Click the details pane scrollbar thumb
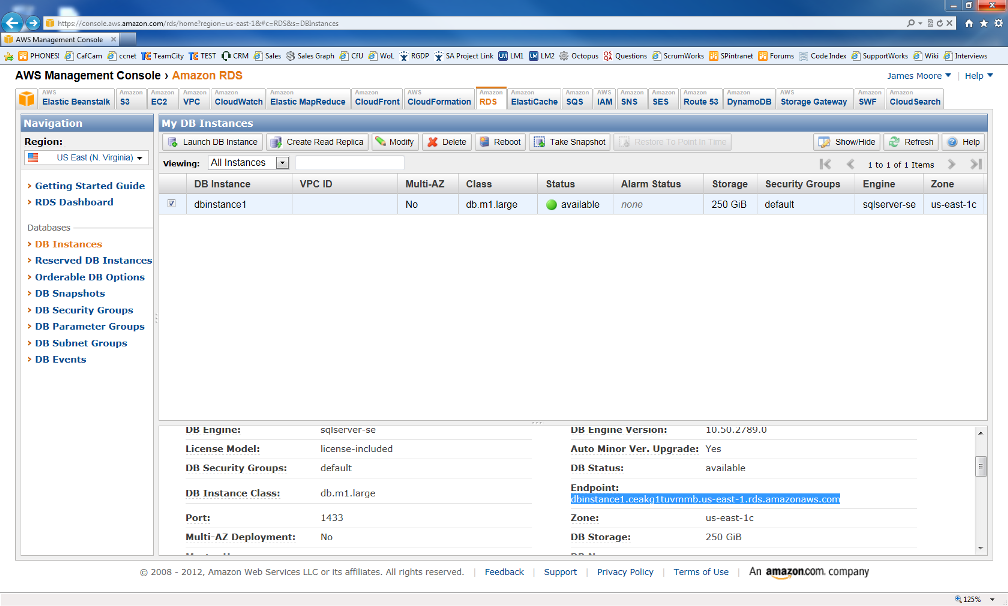The width and height of the screenshot is (1008, 606). tap(980, 466)
